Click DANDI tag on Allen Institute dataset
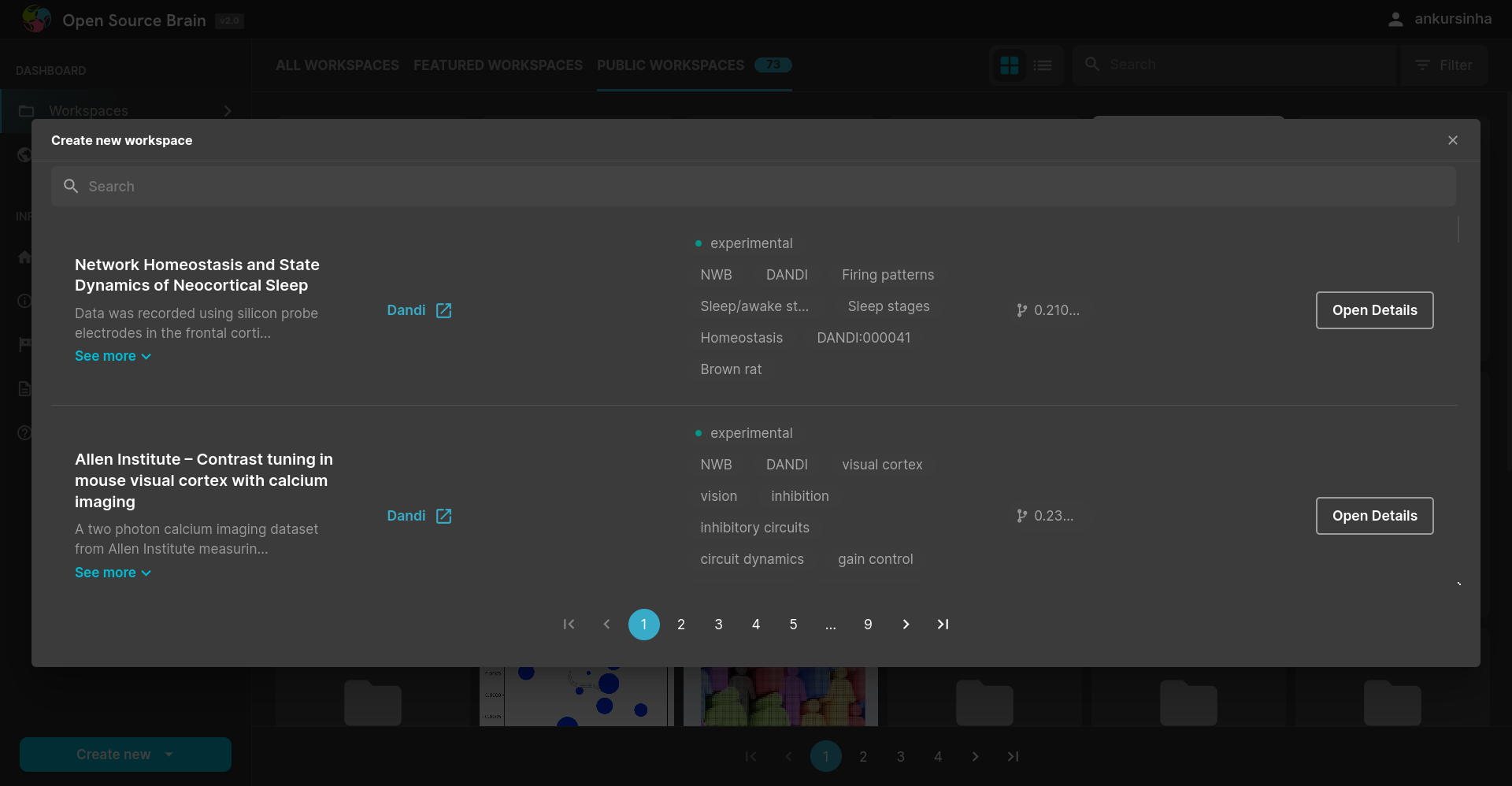1512x786 pixels. (x=787, y=465)
